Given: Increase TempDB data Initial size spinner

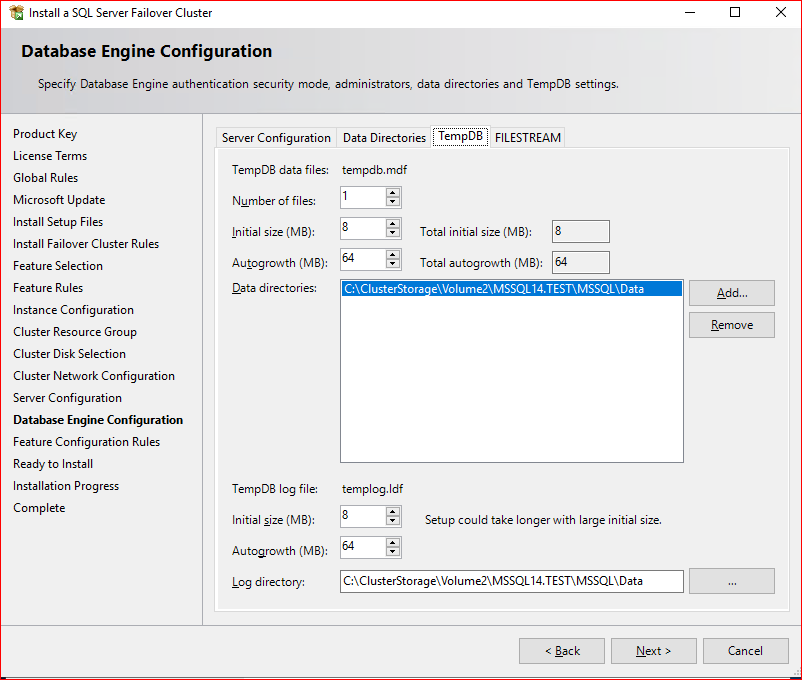Looking at the screenshot, I should pyautogui.click(x=393, y=224).
